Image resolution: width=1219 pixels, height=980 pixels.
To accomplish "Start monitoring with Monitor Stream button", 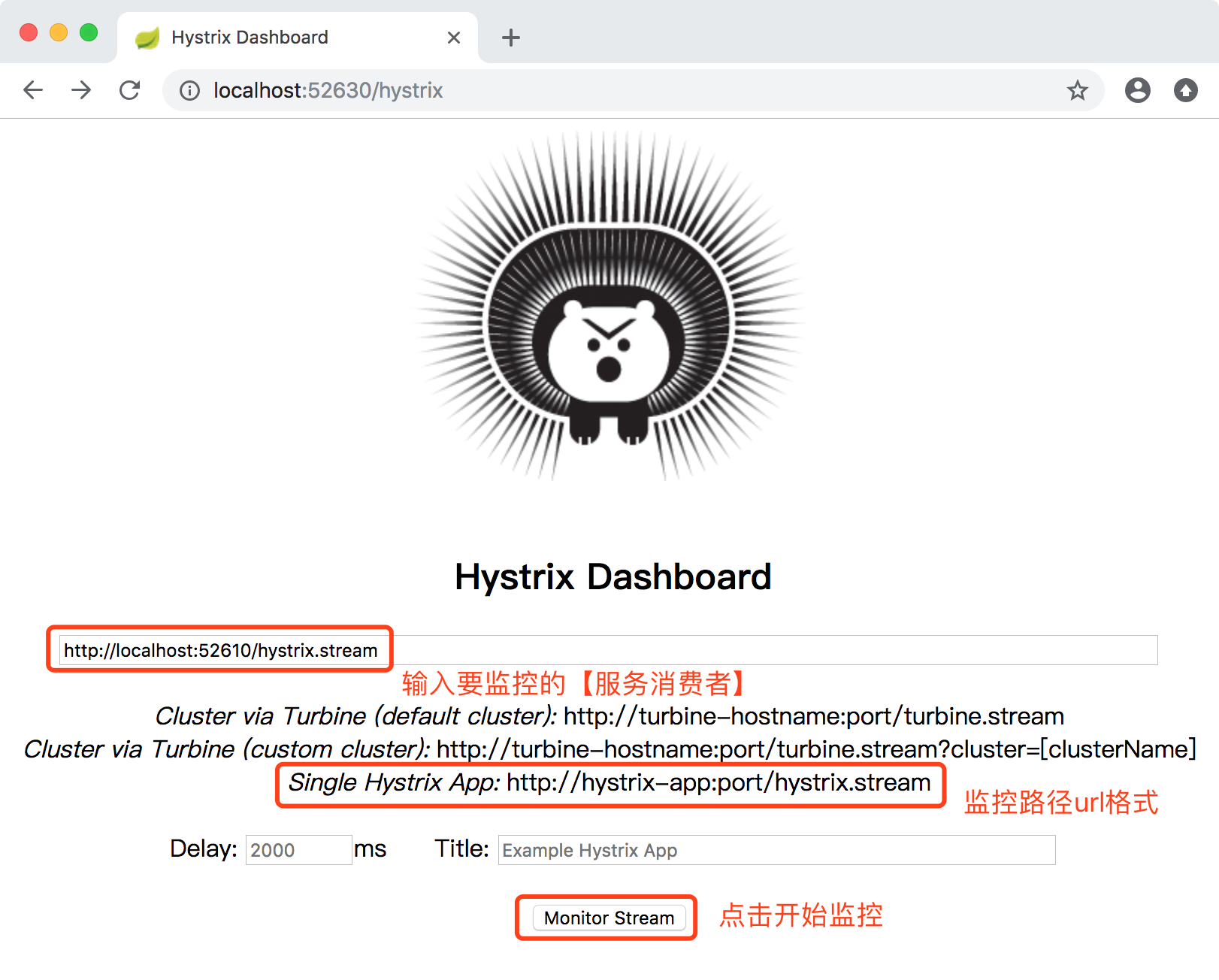I will click(x=609, y=918).
